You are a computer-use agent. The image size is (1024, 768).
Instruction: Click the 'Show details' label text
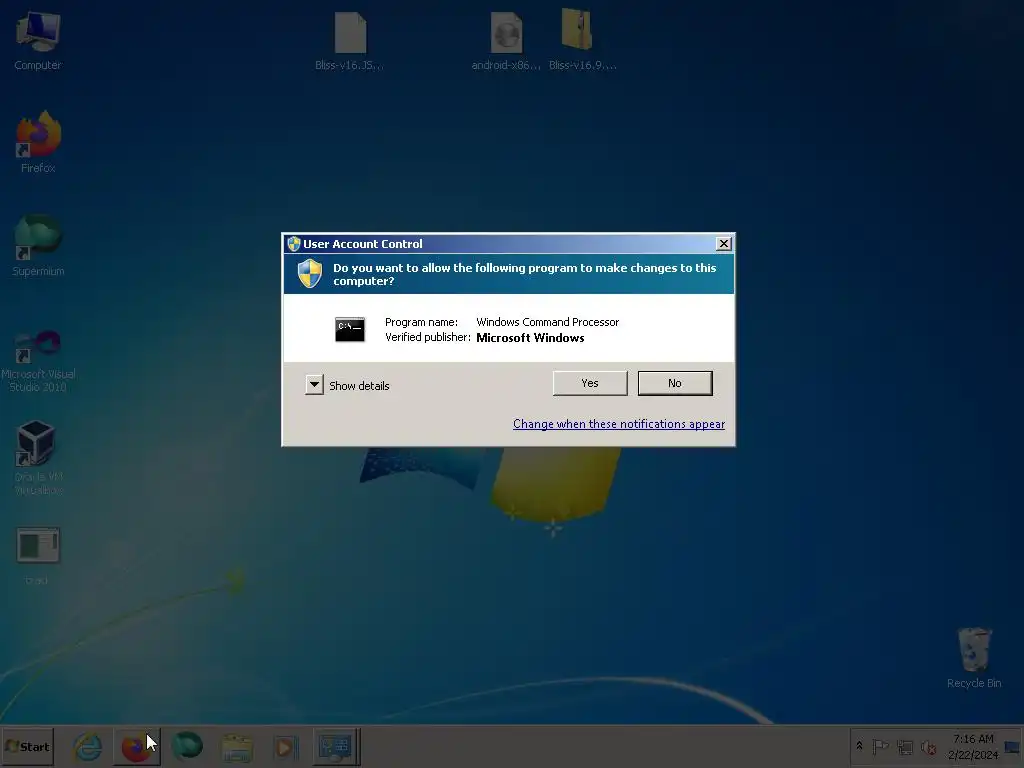359,386
